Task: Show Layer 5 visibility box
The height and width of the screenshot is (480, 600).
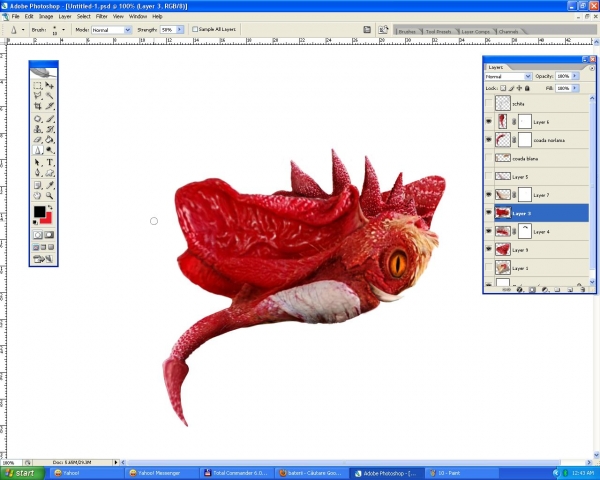Action: (489, 176)
